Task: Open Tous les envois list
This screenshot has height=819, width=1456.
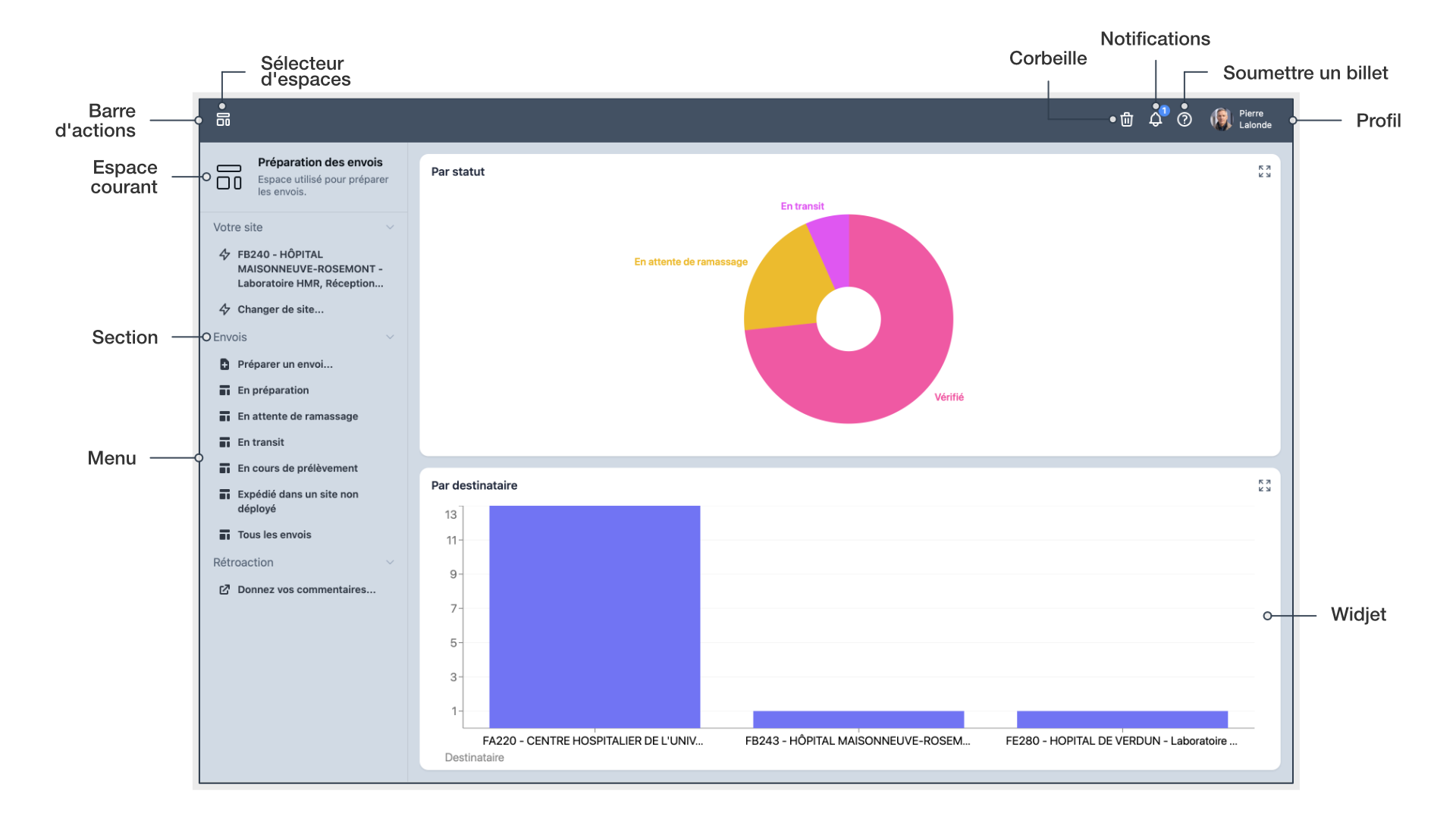Action: (x=274, y=535)
